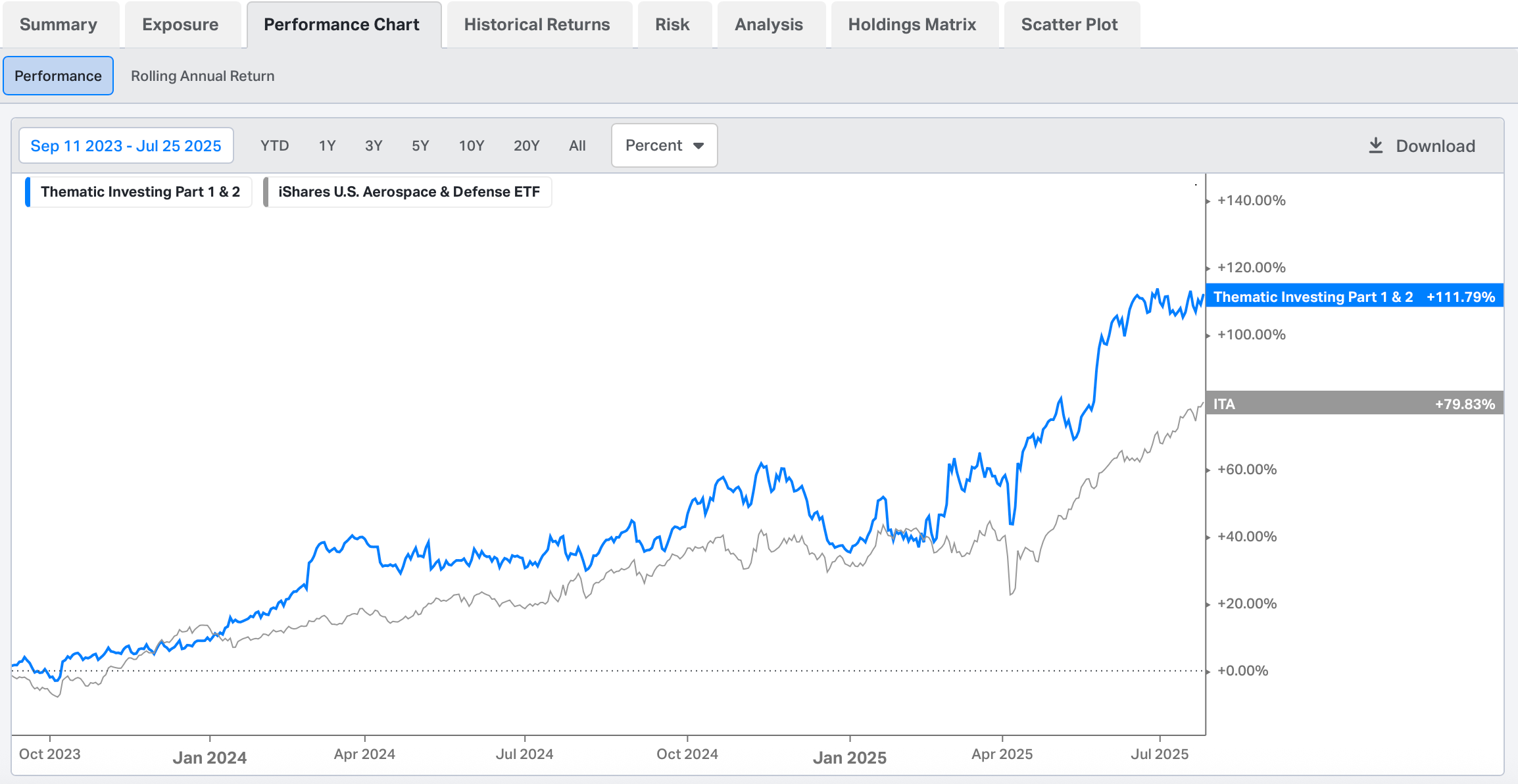
Task: Select the Performance sub-view button
Action: click(58, 76)
